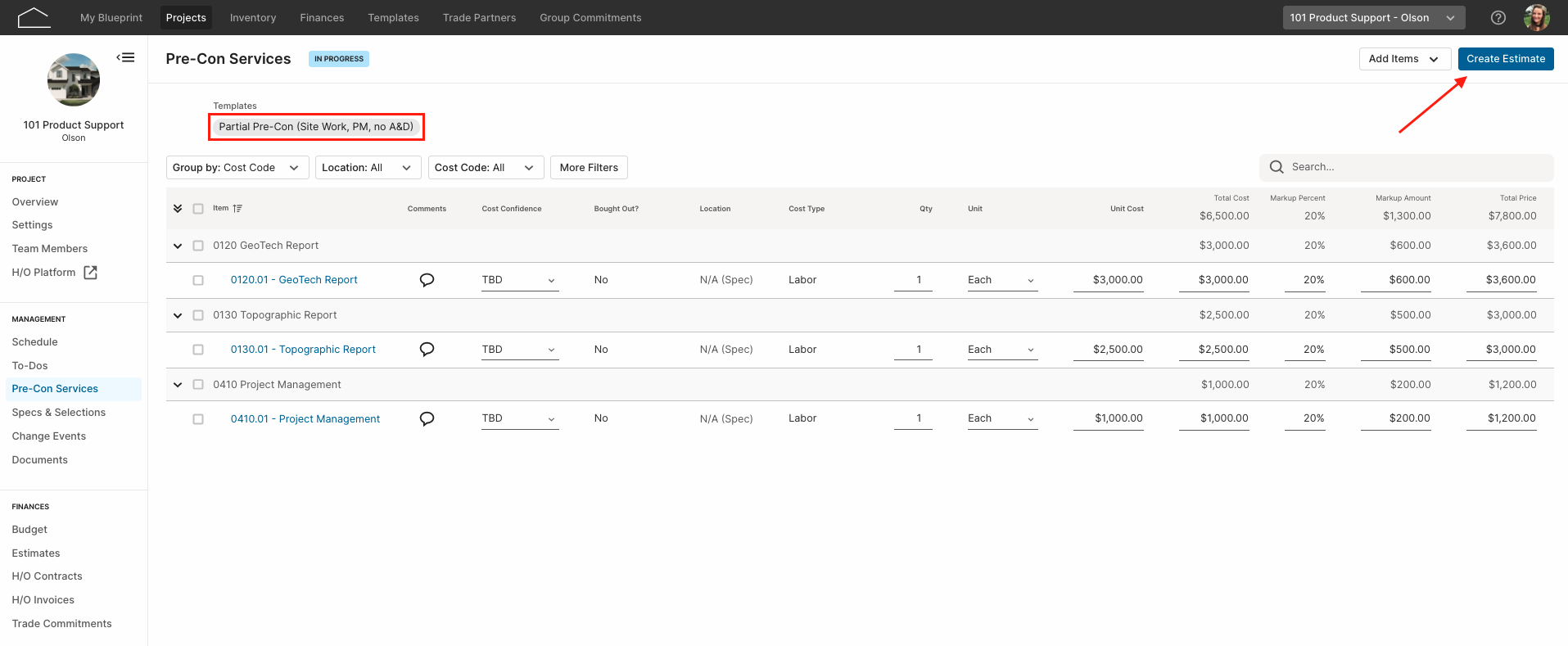Edit Markup Percent for Project Management row

point(1304,418)
